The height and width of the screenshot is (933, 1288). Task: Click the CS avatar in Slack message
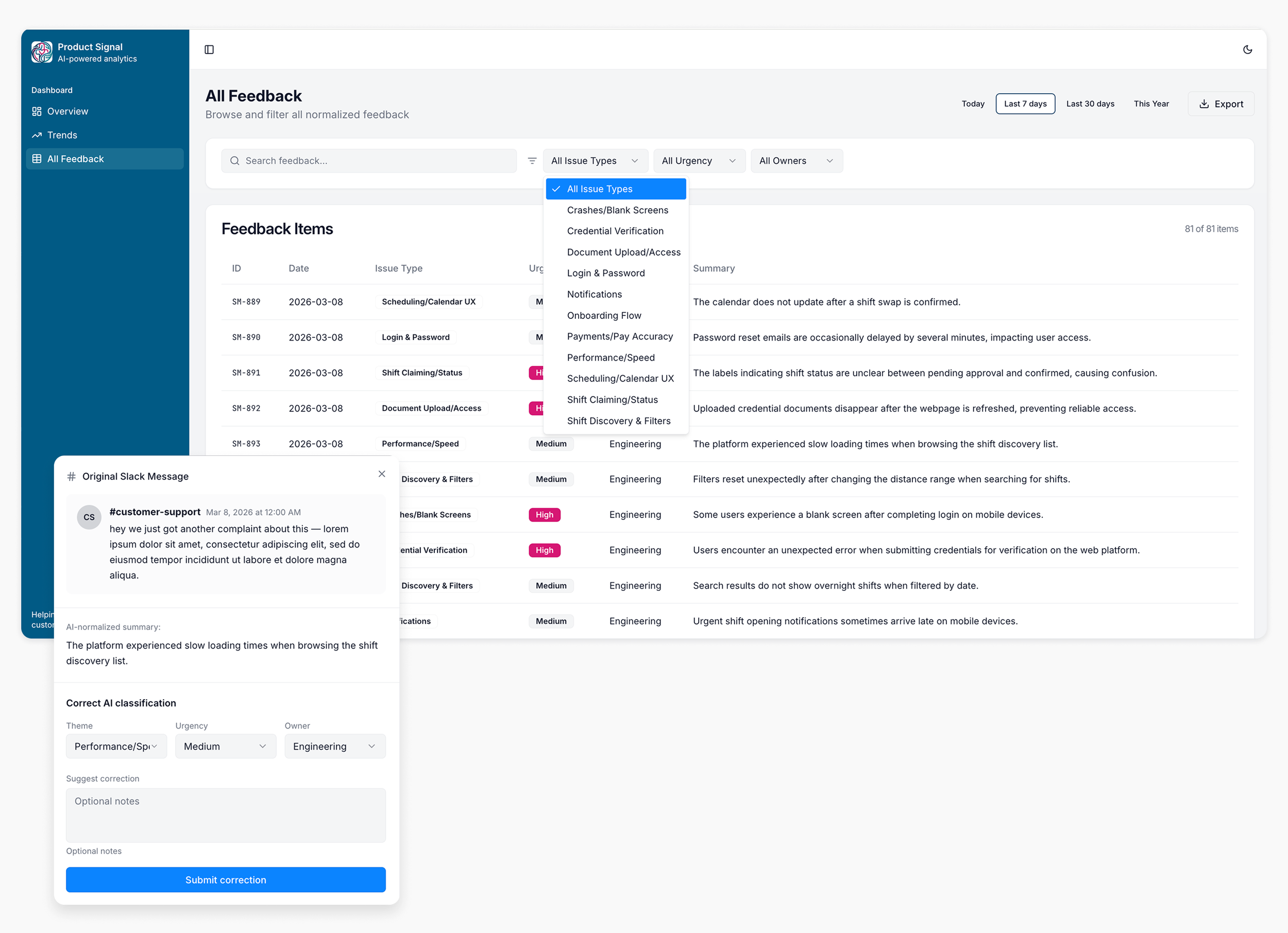click(x=89, y=517)
